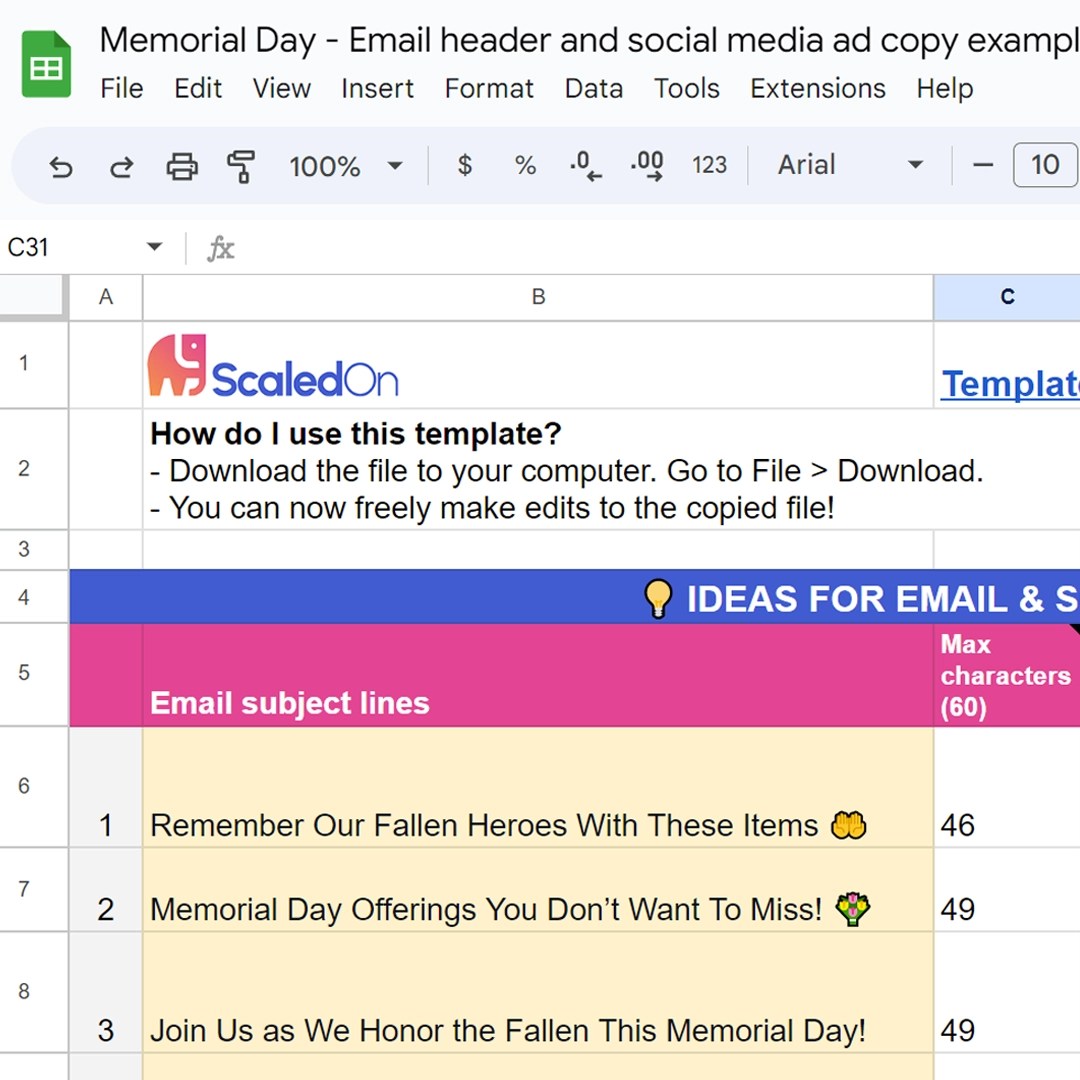Click the Decrease decimal places icon
The width and height of the screenshot is (1080, 1080).
pyautogui.click(x=584, y=166)
